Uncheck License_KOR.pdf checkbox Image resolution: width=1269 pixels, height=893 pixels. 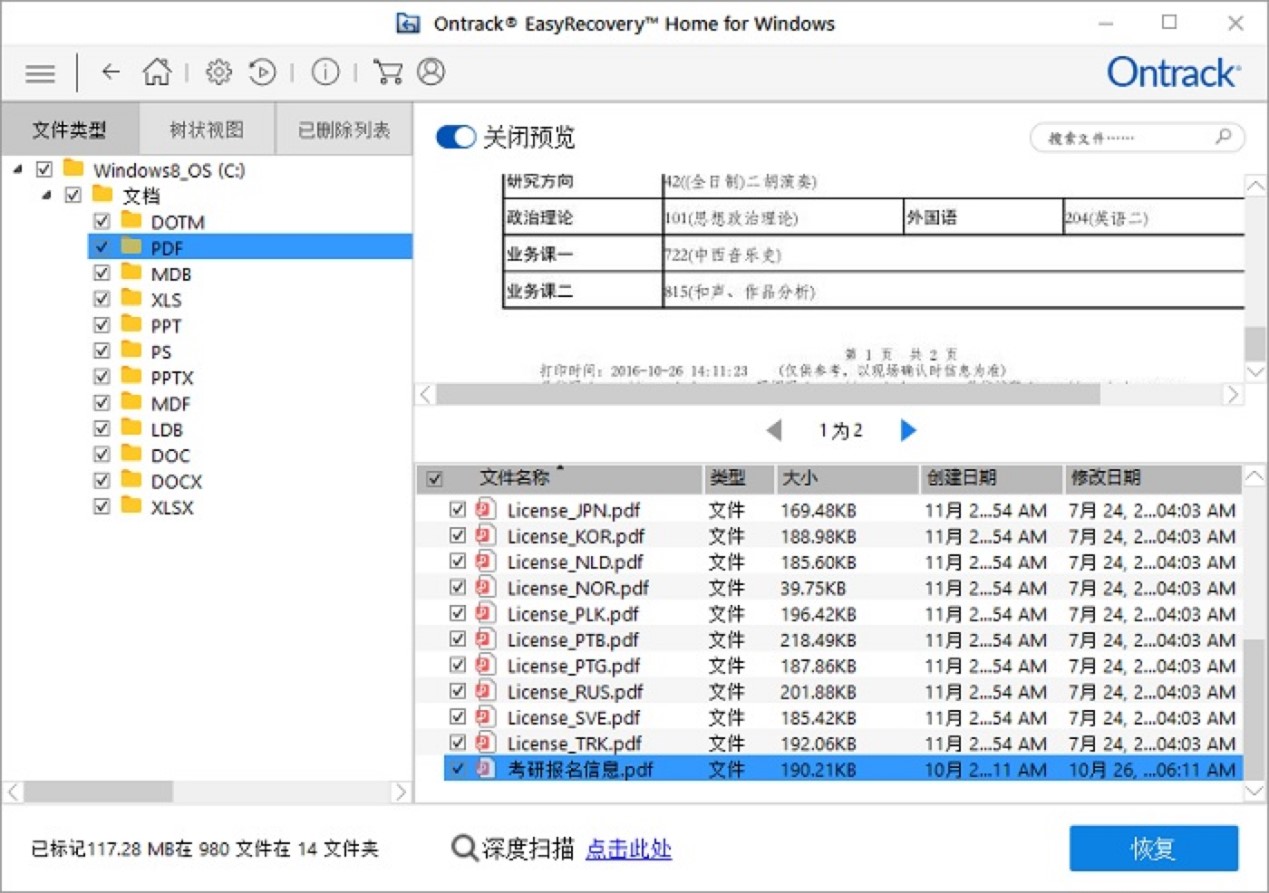click(x=458, y=536)
